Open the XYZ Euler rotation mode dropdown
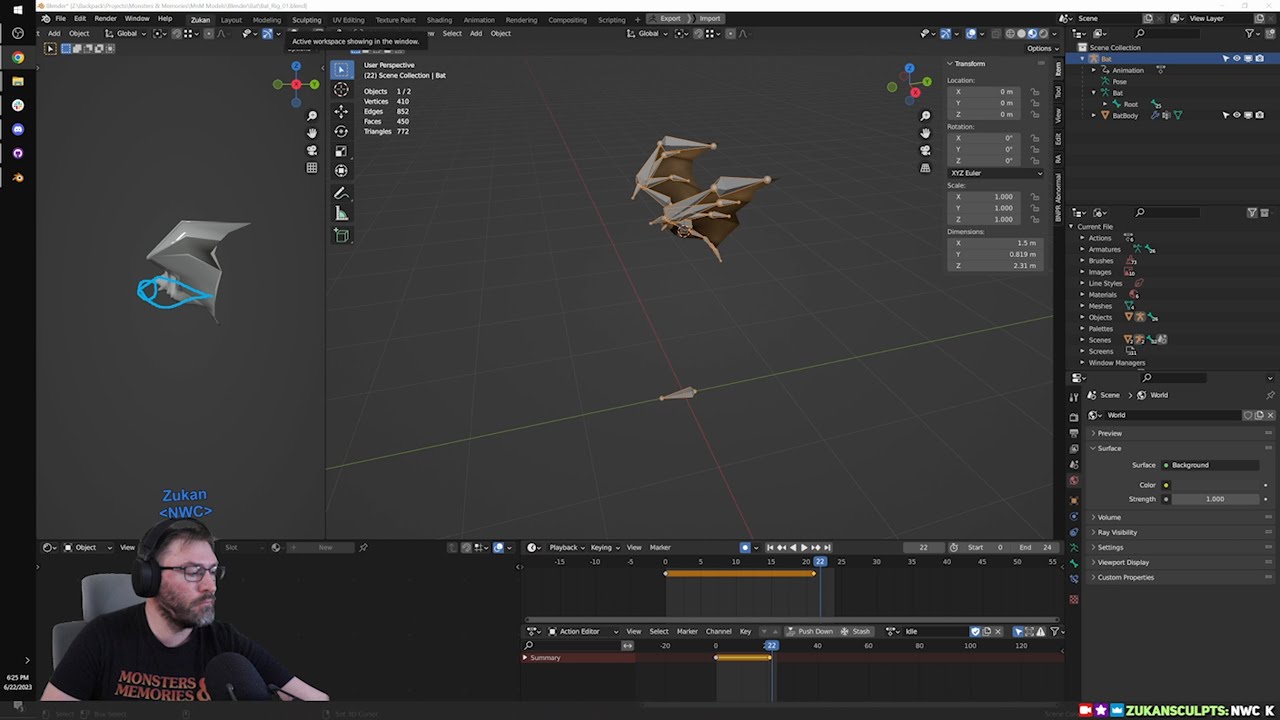 click(995, 173)
